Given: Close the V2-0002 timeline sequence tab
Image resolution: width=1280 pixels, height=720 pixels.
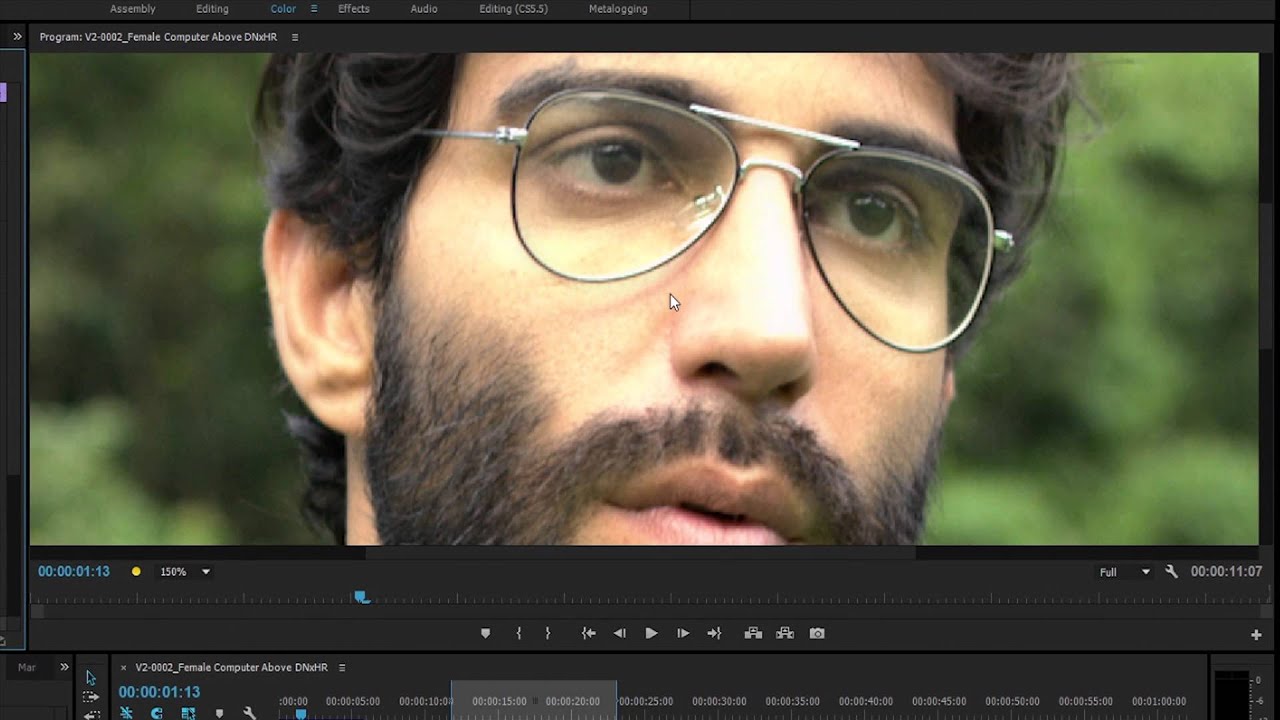Looking at the screenshot, I should click(x=123, y=668).
